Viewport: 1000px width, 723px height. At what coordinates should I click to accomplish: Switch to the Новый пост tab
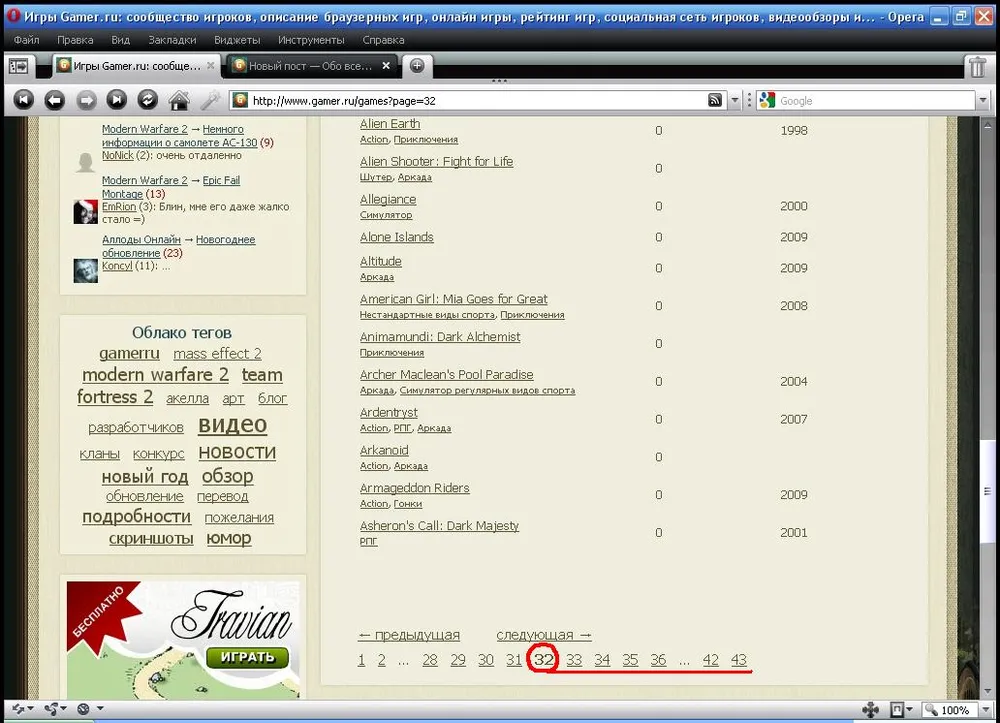pos(310,66)
